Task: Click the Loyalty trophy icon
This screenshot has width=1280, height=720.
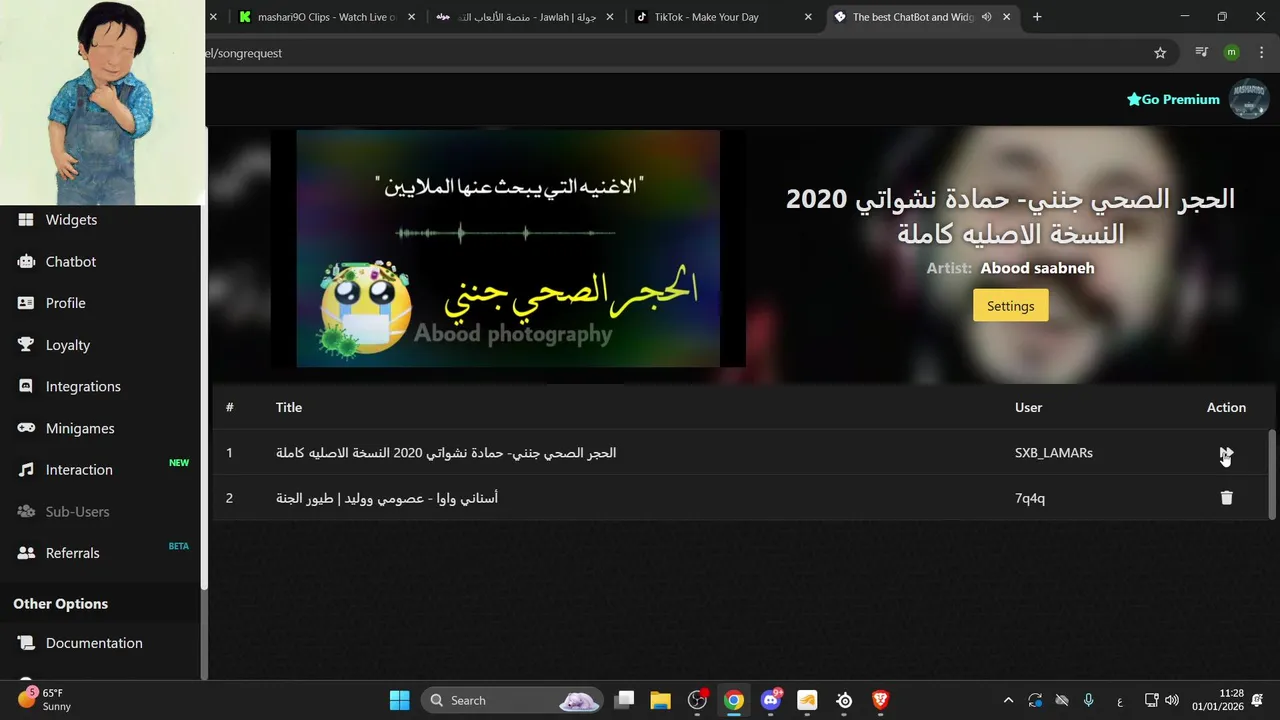Action: tap(26, 345)
